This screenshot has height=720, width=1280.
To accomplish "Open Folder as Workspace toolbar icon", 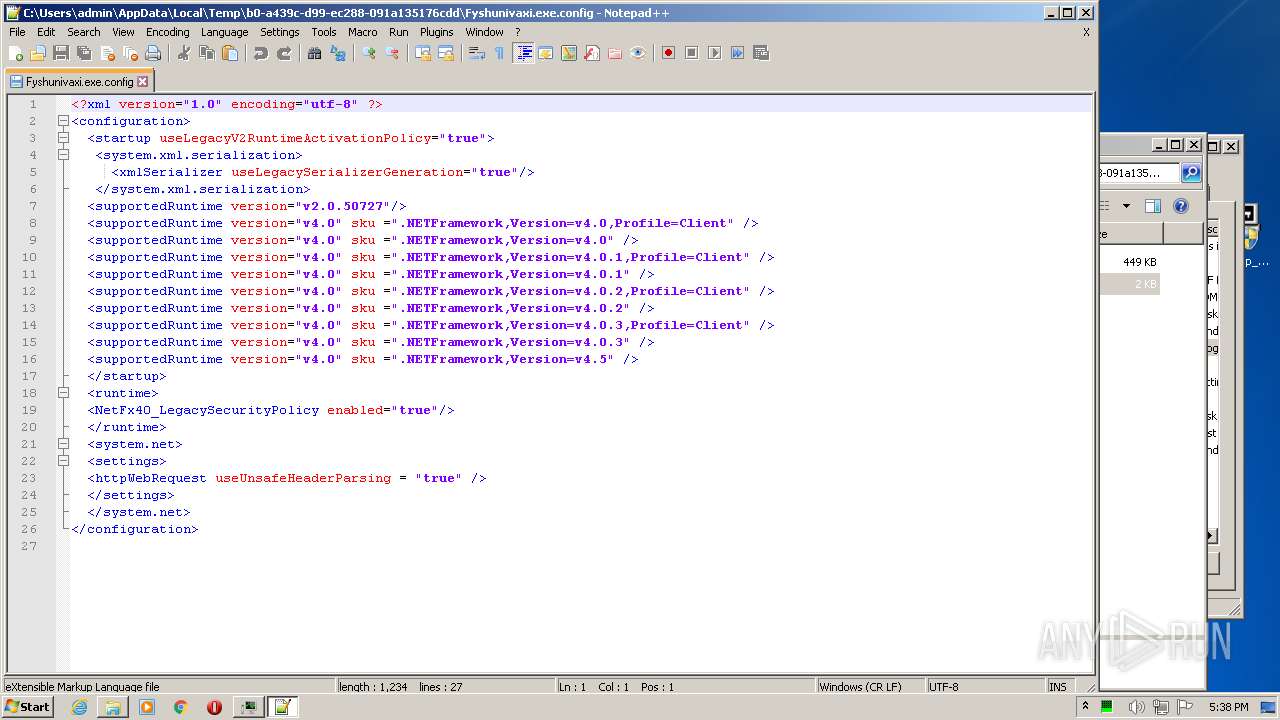I will (615, 53).
